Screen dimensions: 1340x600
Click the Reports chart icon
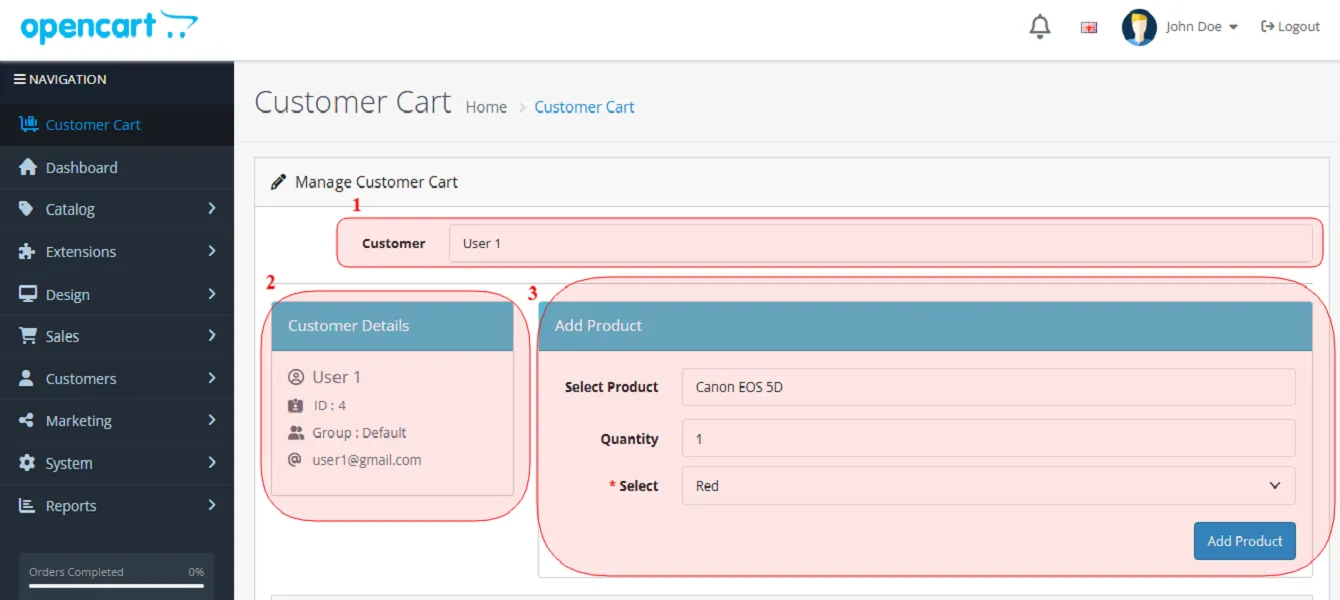coord(27,505)
